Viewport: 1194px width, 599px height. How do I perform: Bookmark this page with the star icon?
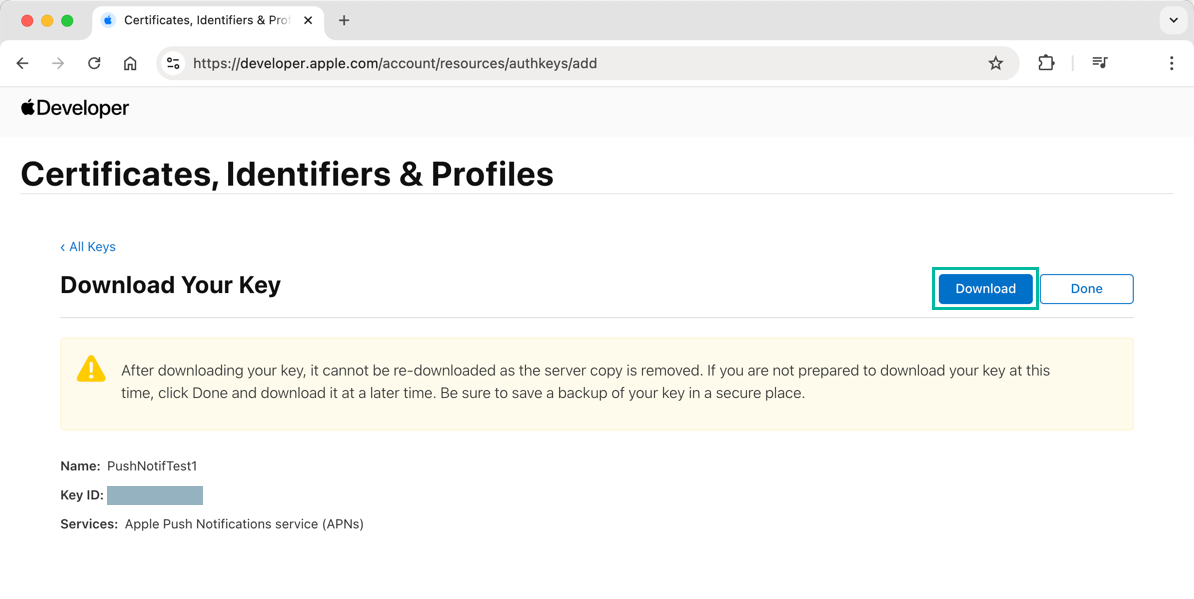(x=995, y=63)
